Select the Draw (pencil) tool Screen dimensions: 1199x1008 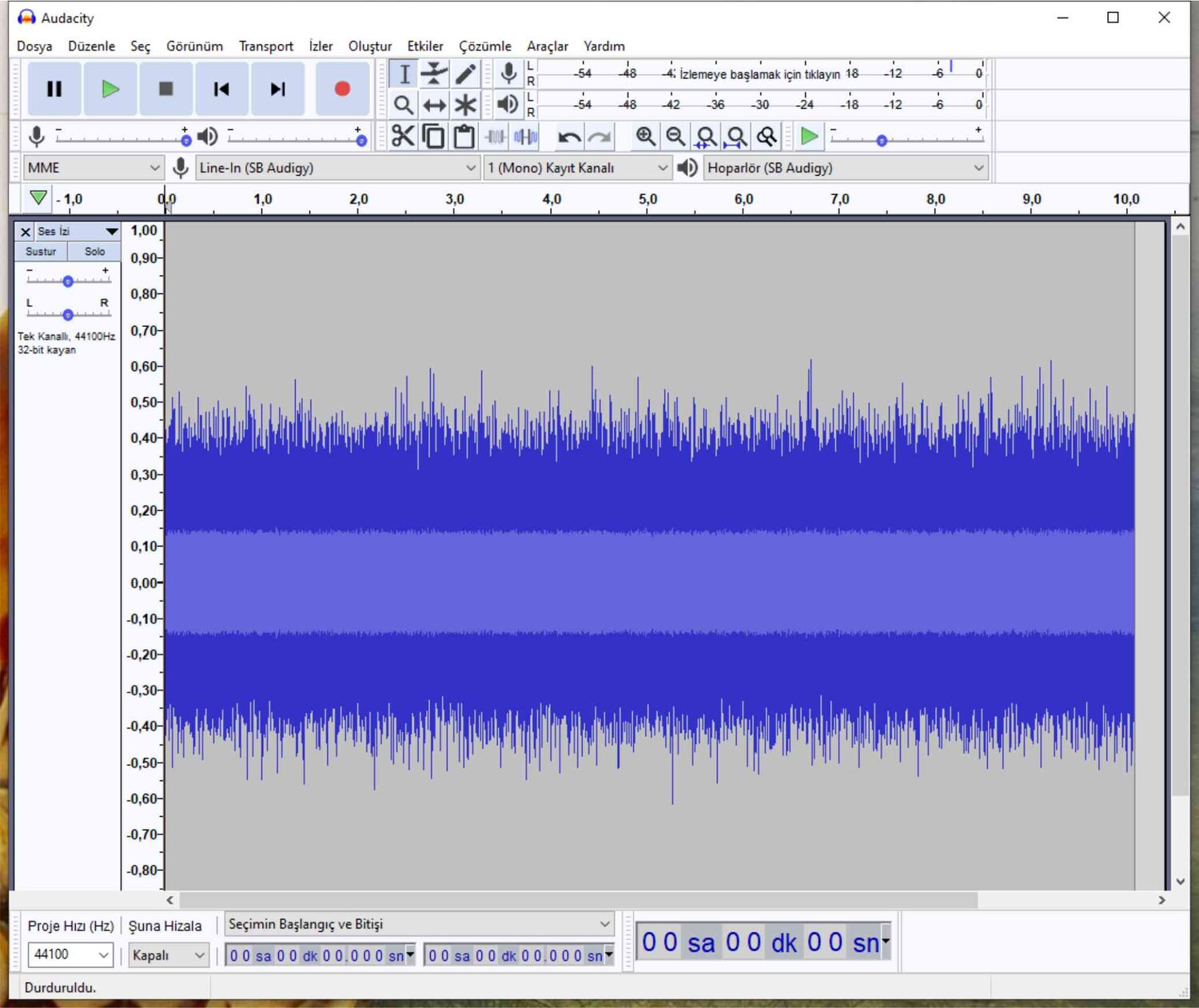[x=464, y=74]
